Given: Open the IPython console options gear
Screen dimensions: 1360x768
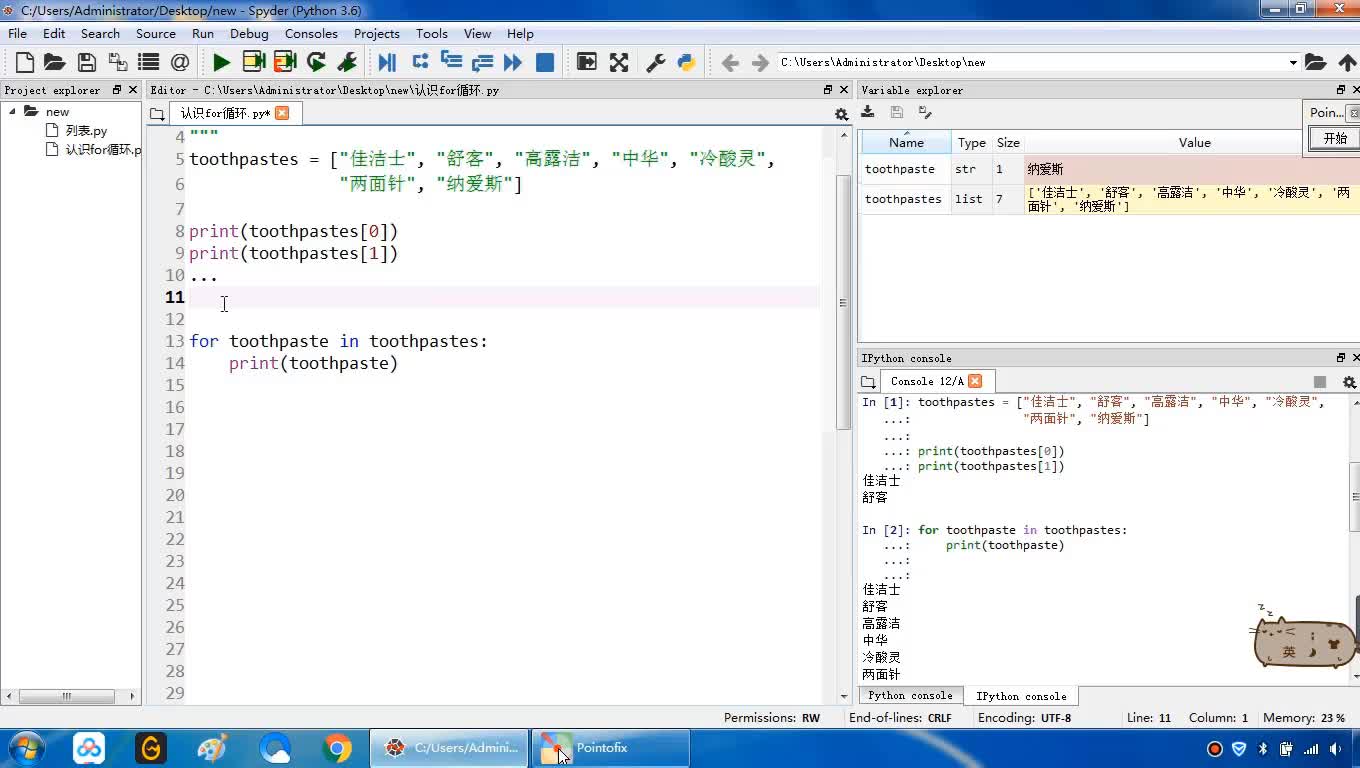Looking at the screenshot, I should click(x=1348, y=382).
